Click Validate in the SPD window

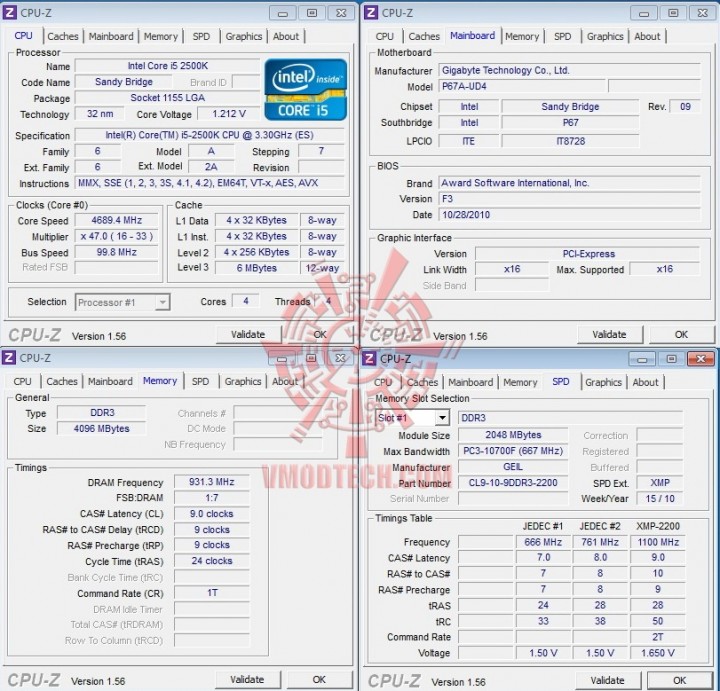[608, 680]
